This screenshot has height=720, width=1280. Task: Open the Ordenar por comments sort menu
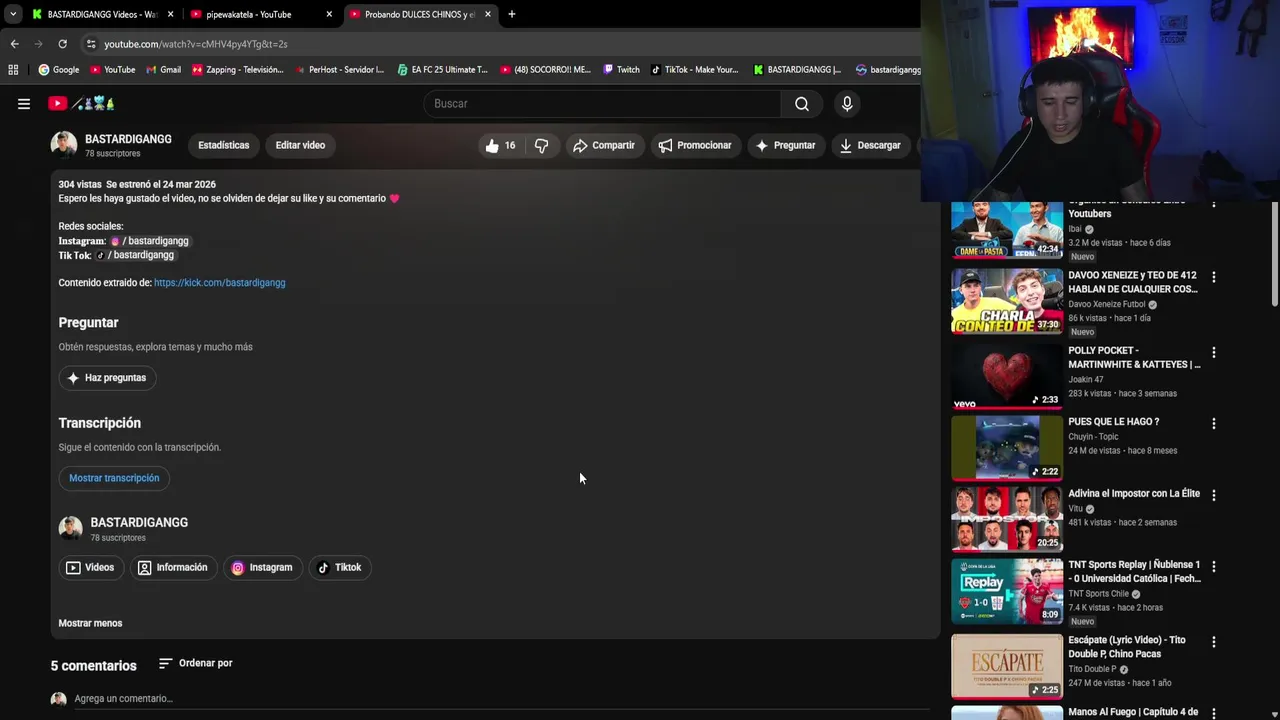point(195,663)
